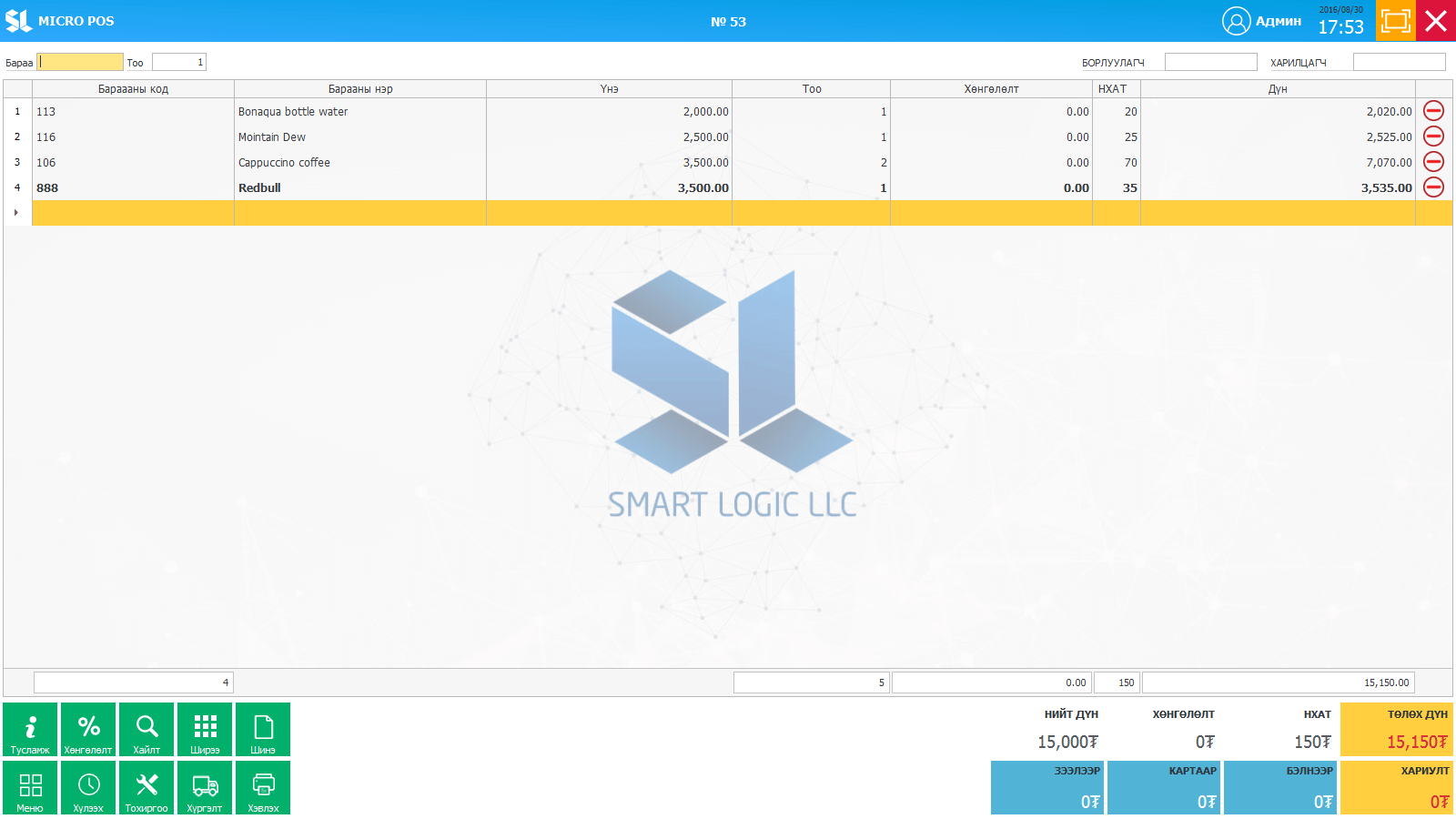Click the Хөнгөлөлт discount column header
The image size is (1456, 819).
[991, 89]
